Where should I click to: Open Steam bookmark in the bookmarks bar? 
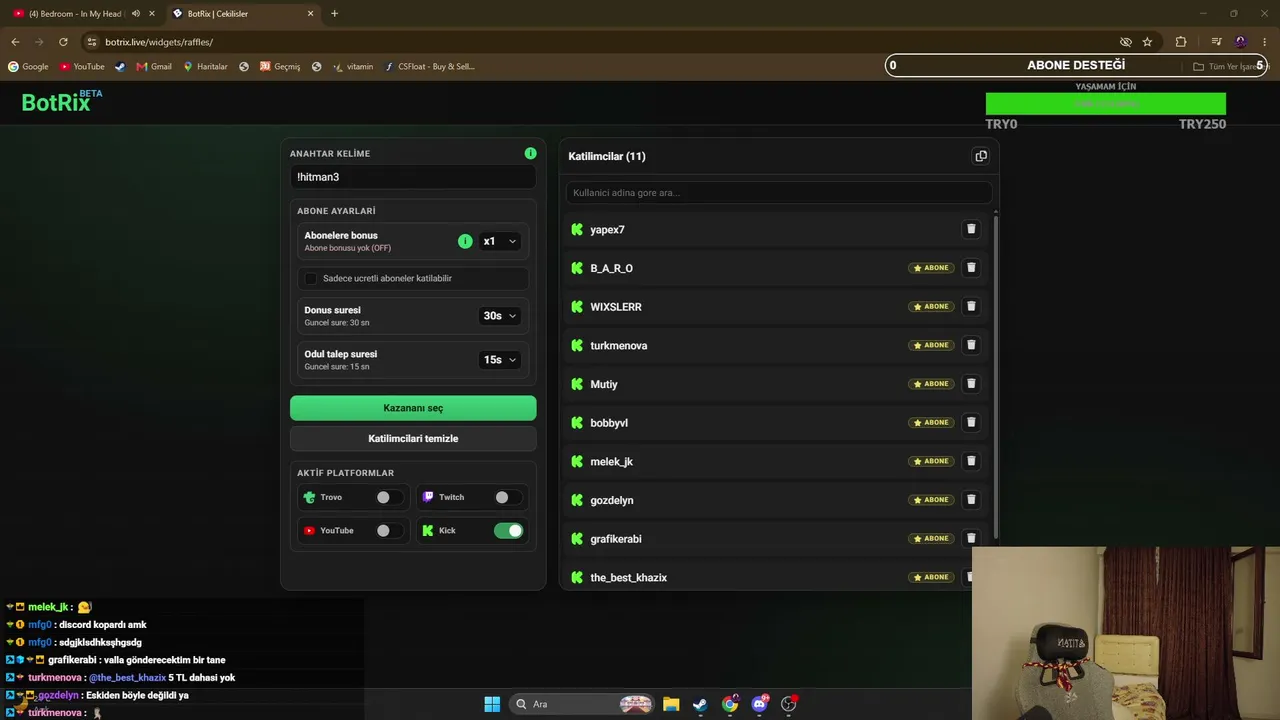tap(120, 67)
